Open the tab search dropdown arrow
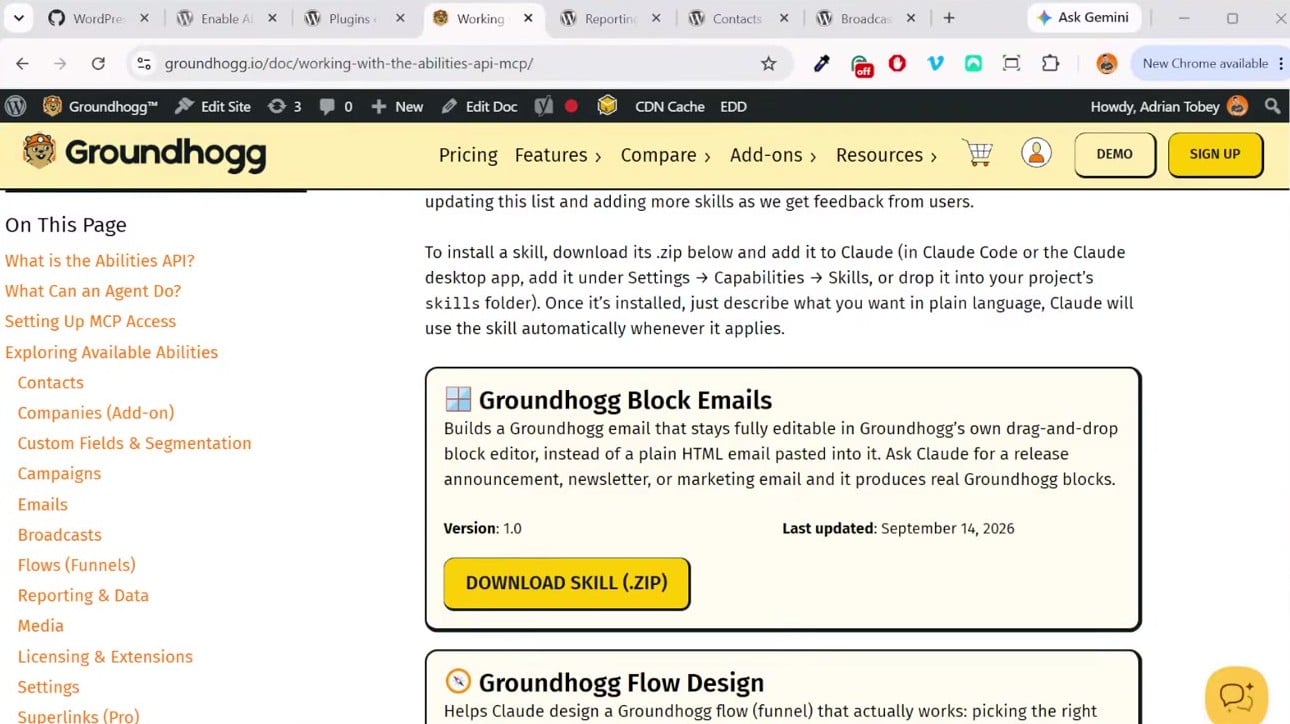Image resolution: width=1290 pixels, height=724 pixels. pyautogui.click(x=19, y=18)
